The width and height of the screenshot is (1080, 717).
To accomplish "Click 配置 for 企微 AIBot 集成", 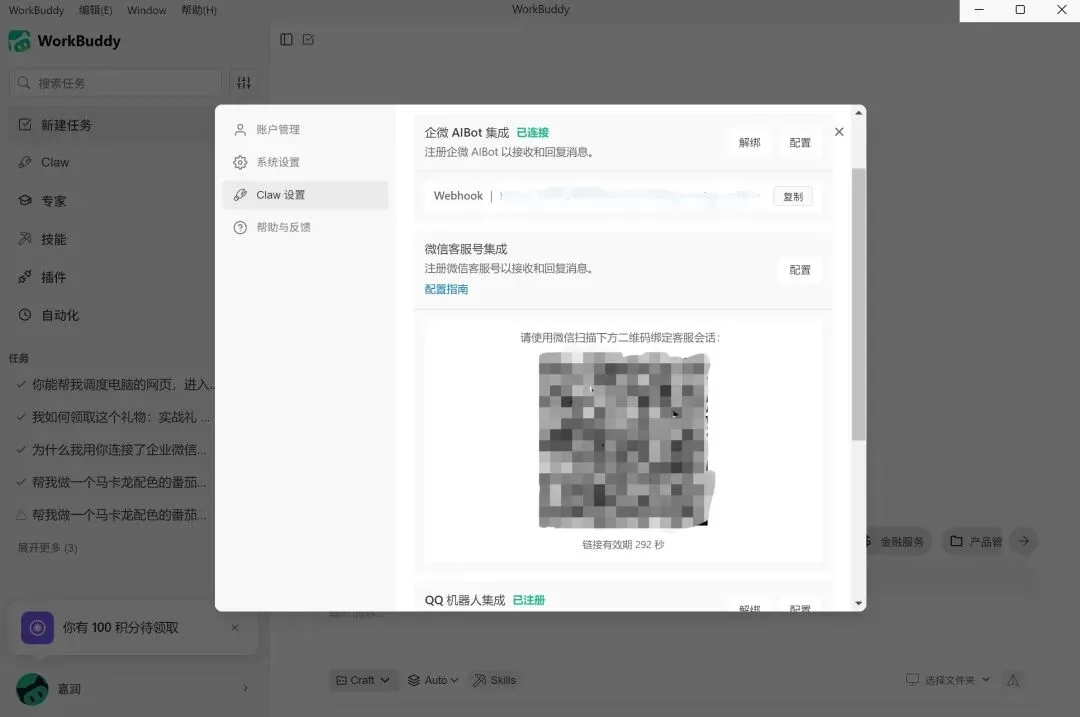I will [x=800, y=143].
